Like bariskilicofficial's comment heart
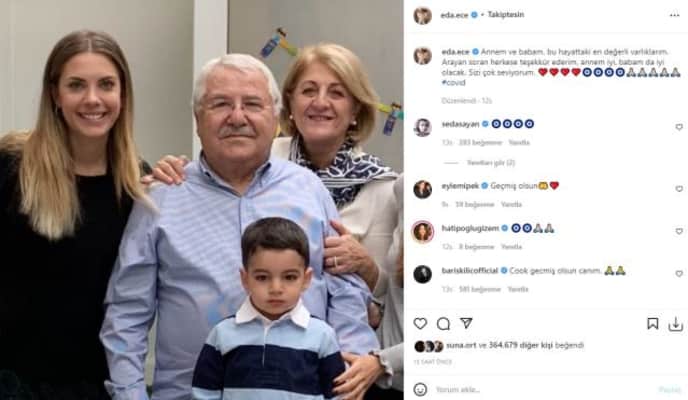Viewport: 688px width, 400px height. [x=679, y=274]
